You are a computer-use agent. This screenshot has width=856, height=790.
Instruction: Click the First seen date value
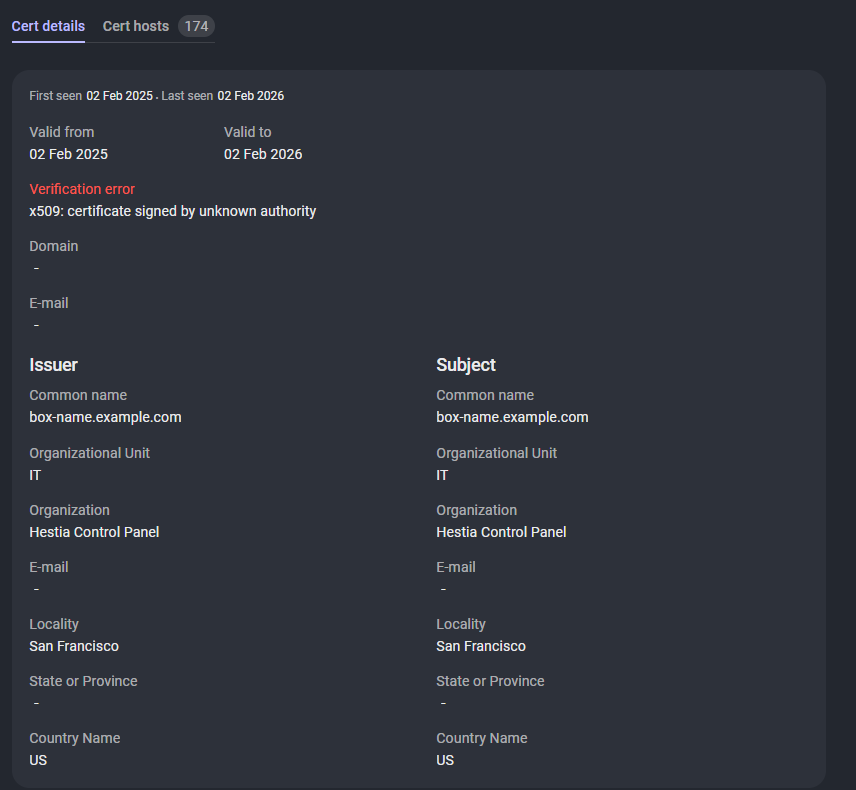pyautogui.click(x=119, y=96)
